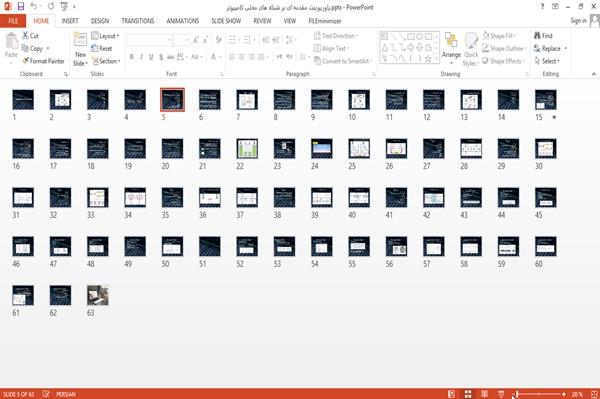Click PERSIAN language indicator in status bar
Viewport: 600px width, 399px height.
(x=66, y=394)
